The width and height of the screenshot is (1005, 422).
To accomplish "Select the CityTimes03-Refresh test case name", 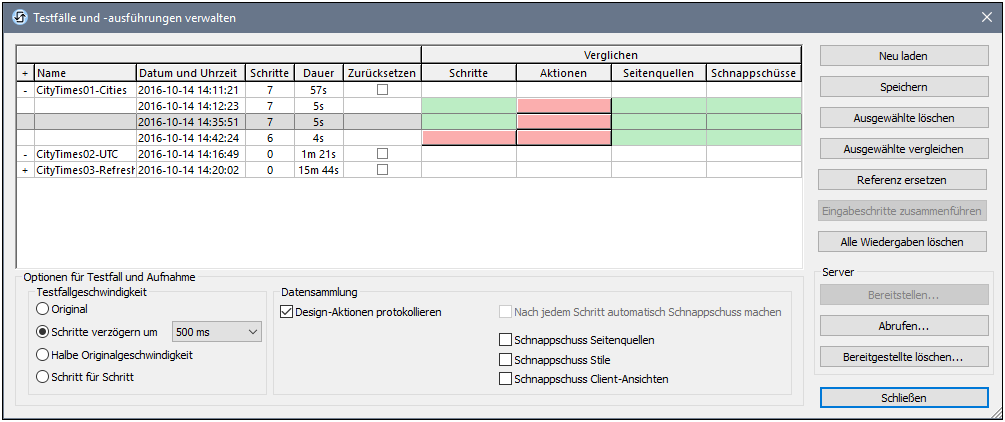I will (x=85, y=169).
